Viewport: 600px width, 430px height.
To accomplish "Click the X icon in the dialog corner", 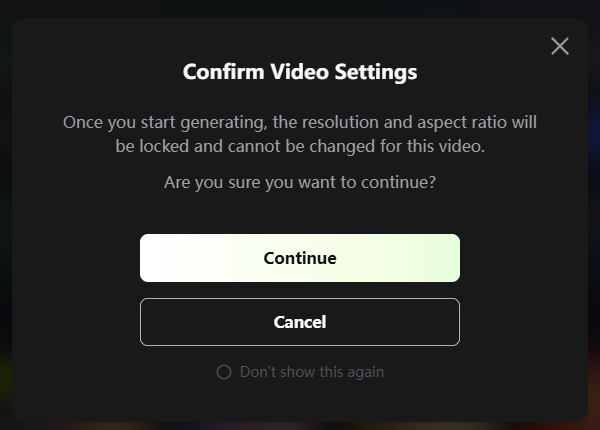I will [x=560, y=46].
